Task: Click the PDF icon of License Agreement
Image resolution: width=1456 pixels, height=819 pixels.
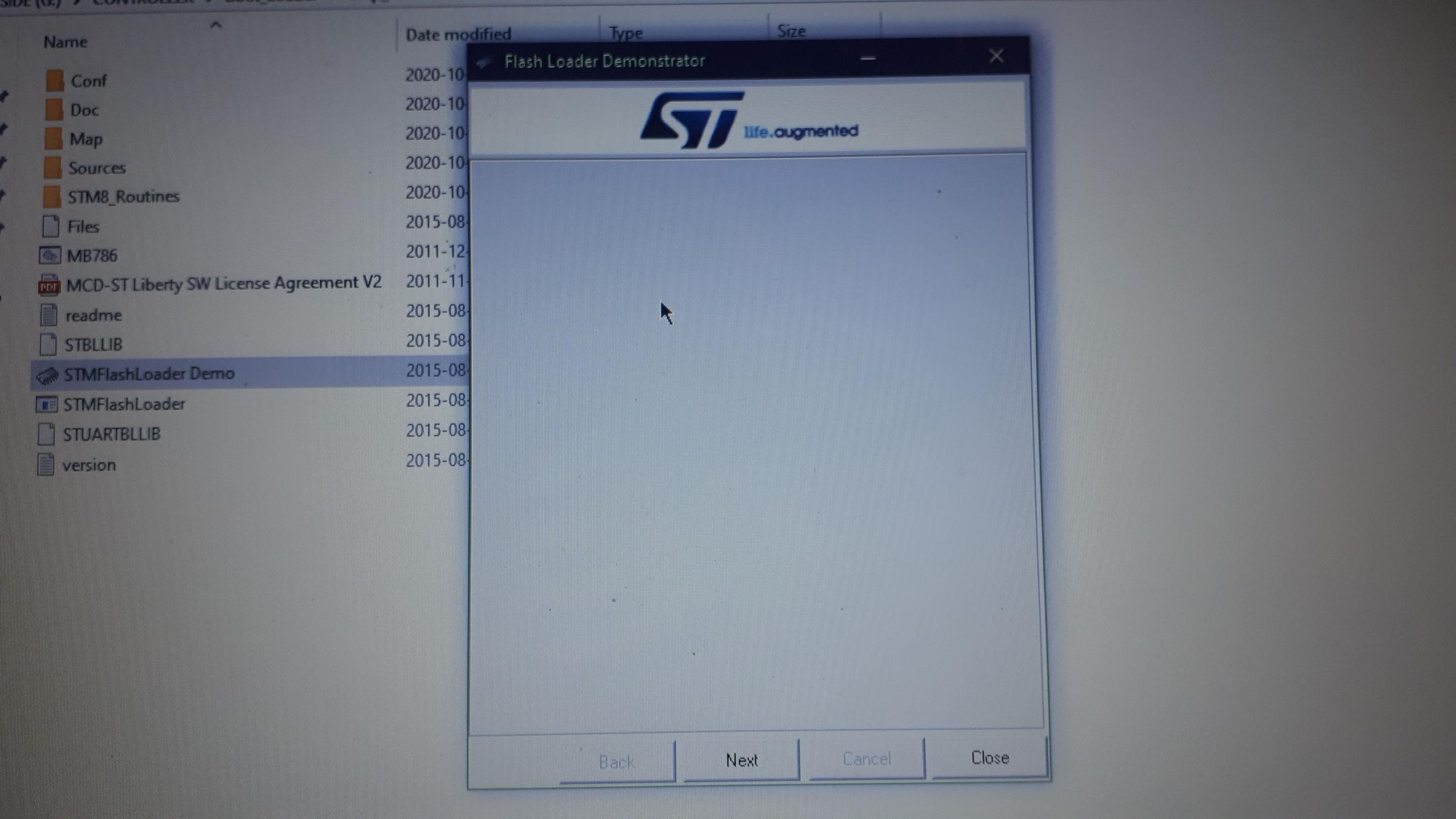Action: click(x=49, y=285)
